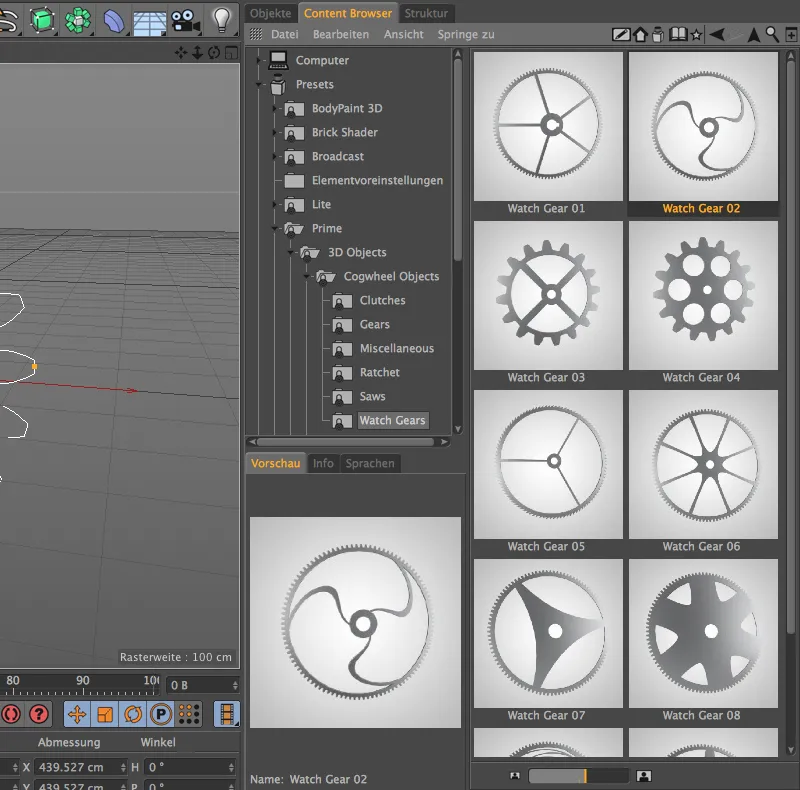
Task: Click the viewport move camera icon
Action: pyautogui.click(x=181, y=53)
